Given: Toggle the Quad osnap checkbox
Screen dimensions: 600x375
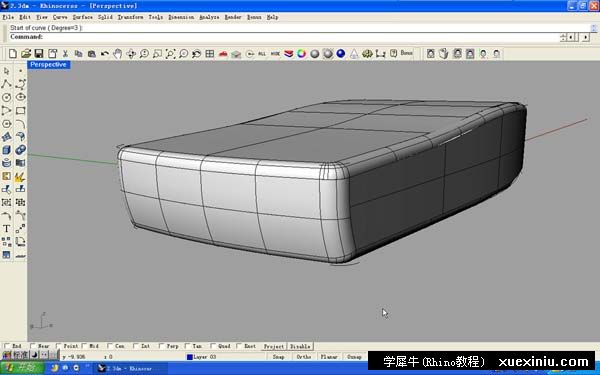Looking at the screenshot, I should (213, 346).
